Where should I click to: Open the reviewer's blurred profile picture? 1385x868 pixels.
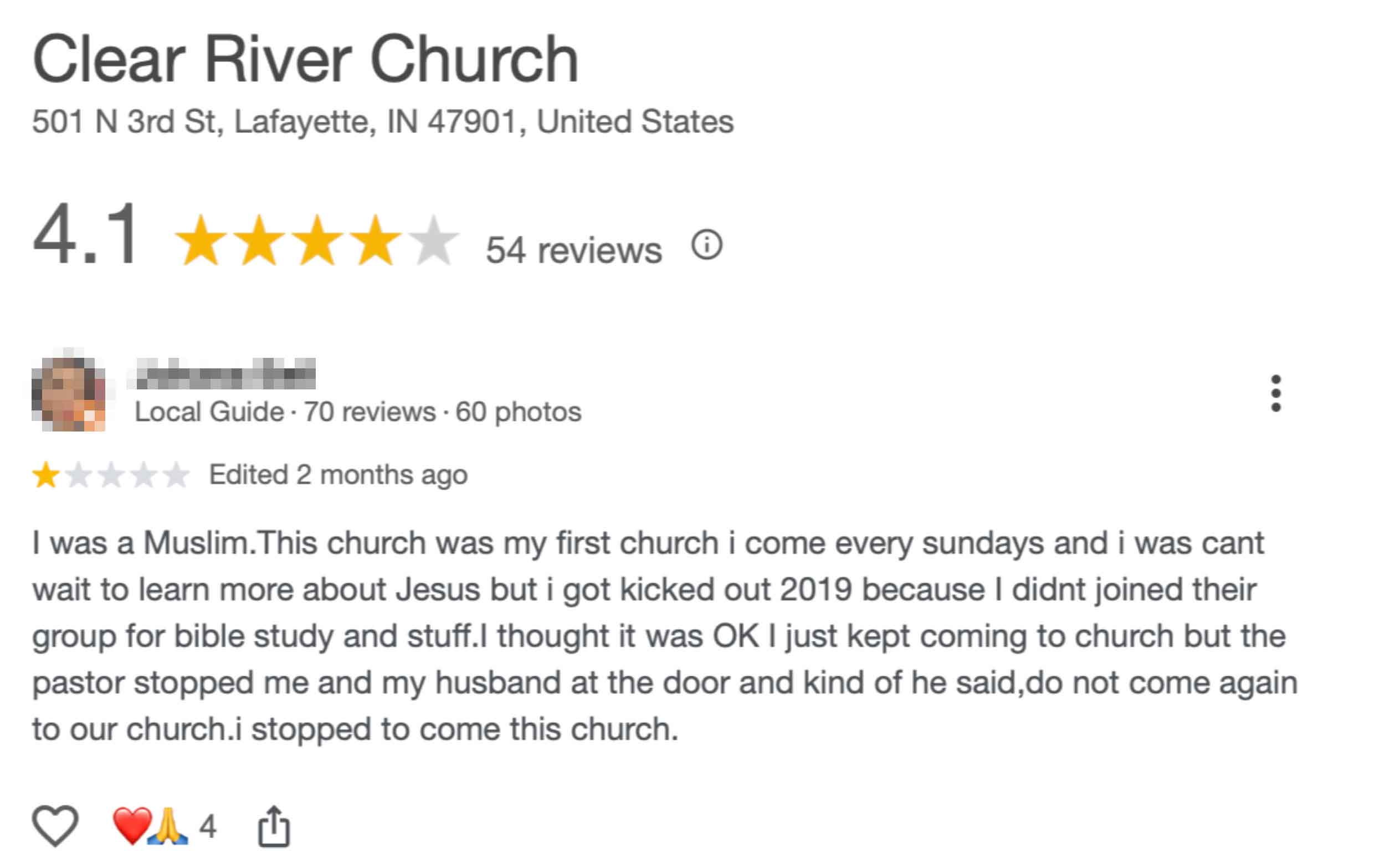pyautogui.click(x=68, y=393)
